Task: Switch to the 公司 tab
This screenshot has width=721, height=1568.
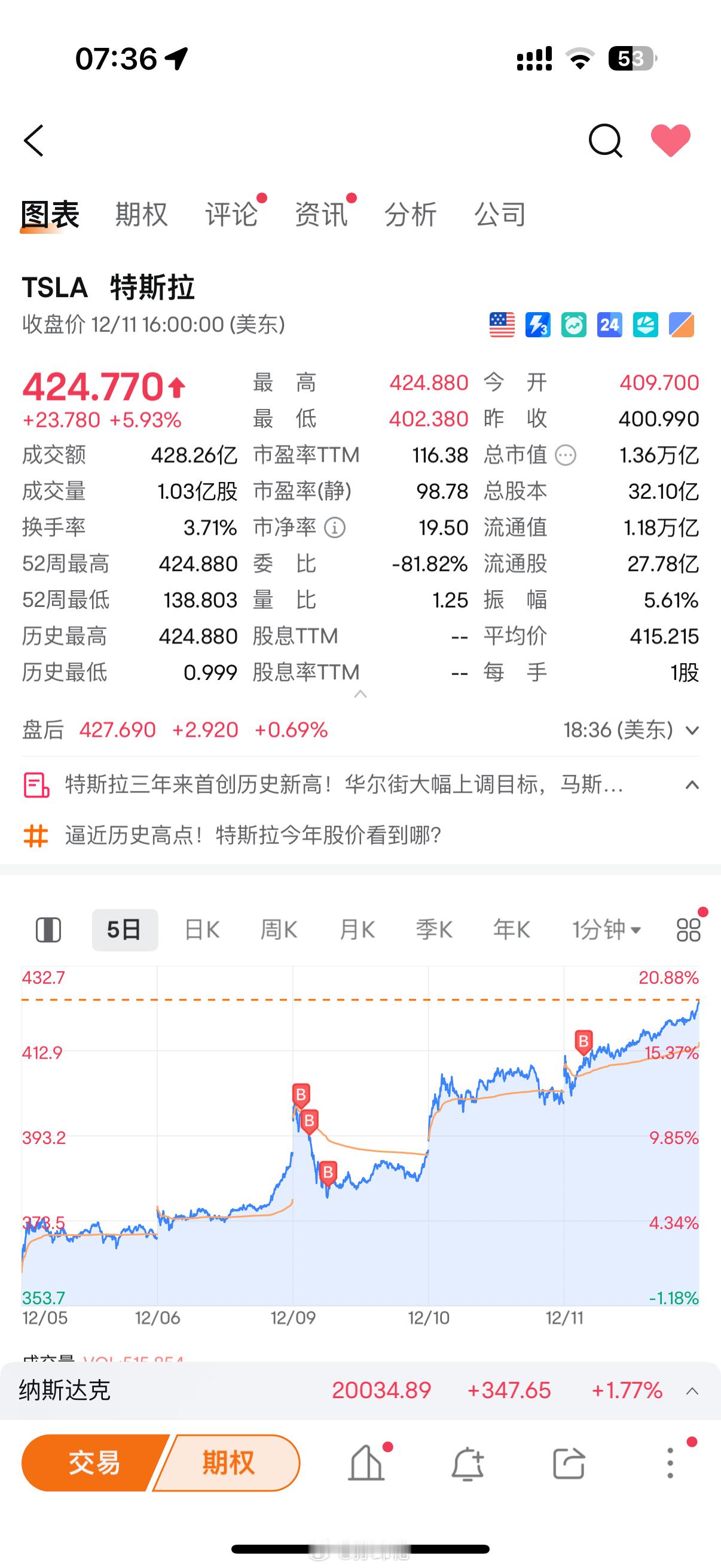Action: [x=500, y=215]
